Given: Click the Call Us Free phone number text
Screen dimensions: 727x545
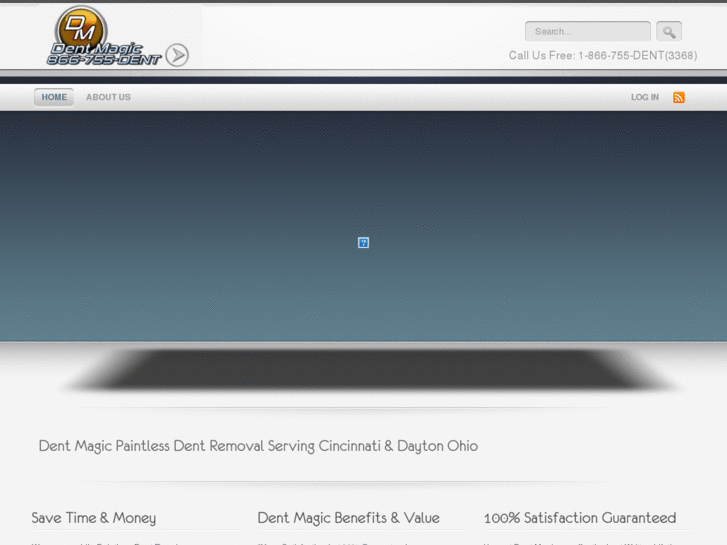Looking at the screenshot, I should [x=603, y=56].
